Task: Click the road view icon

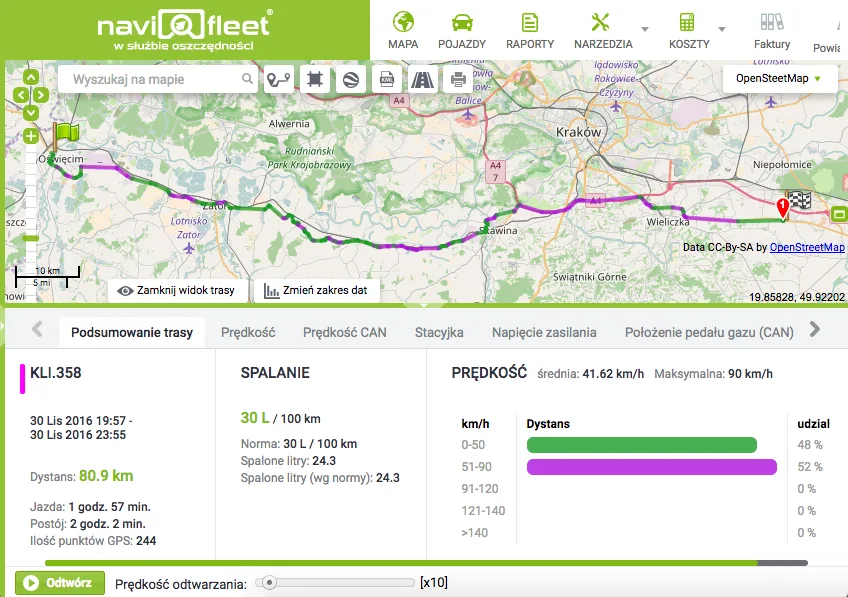Action: pos(422,80)
